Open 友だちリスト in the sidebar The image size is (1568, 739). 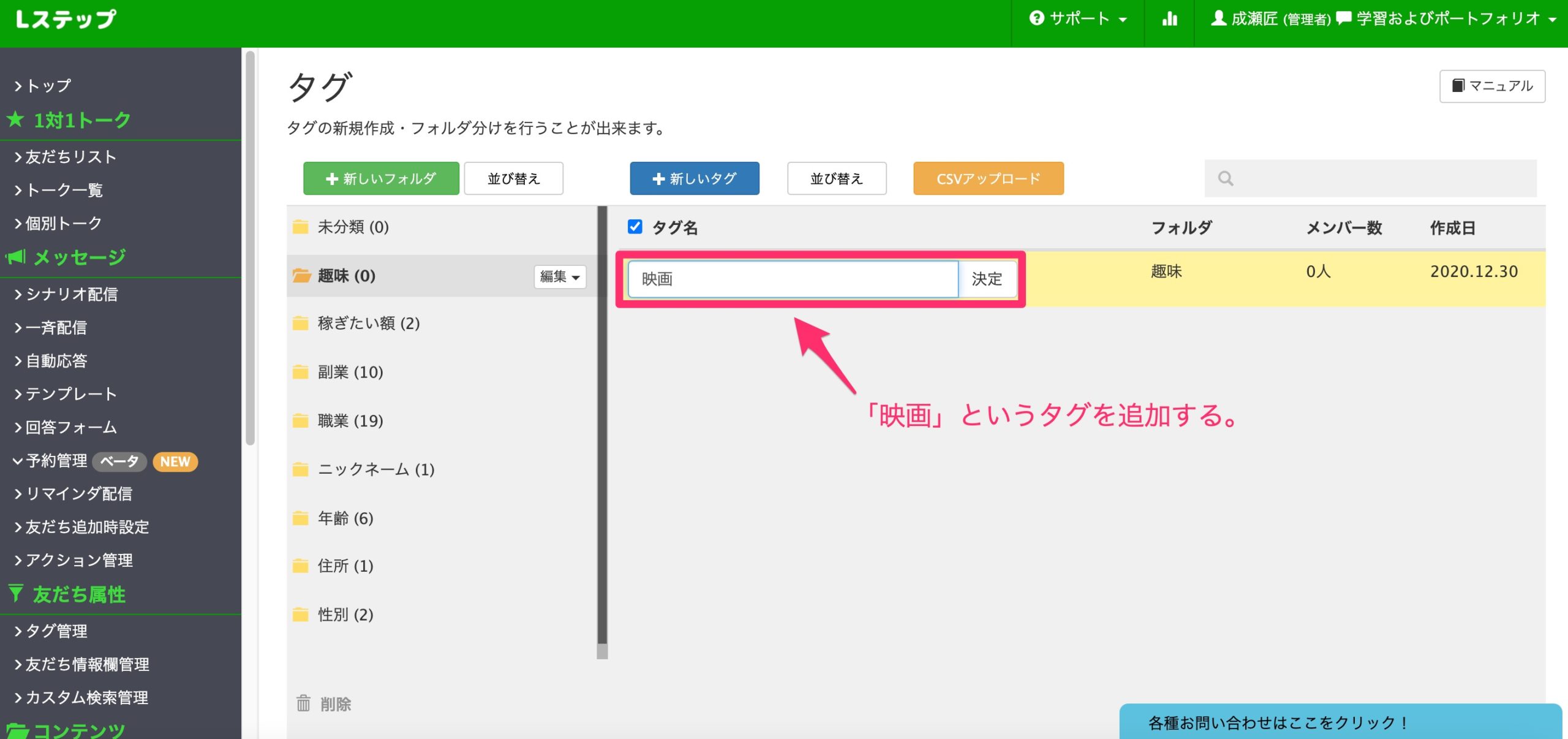coord(70,157)
